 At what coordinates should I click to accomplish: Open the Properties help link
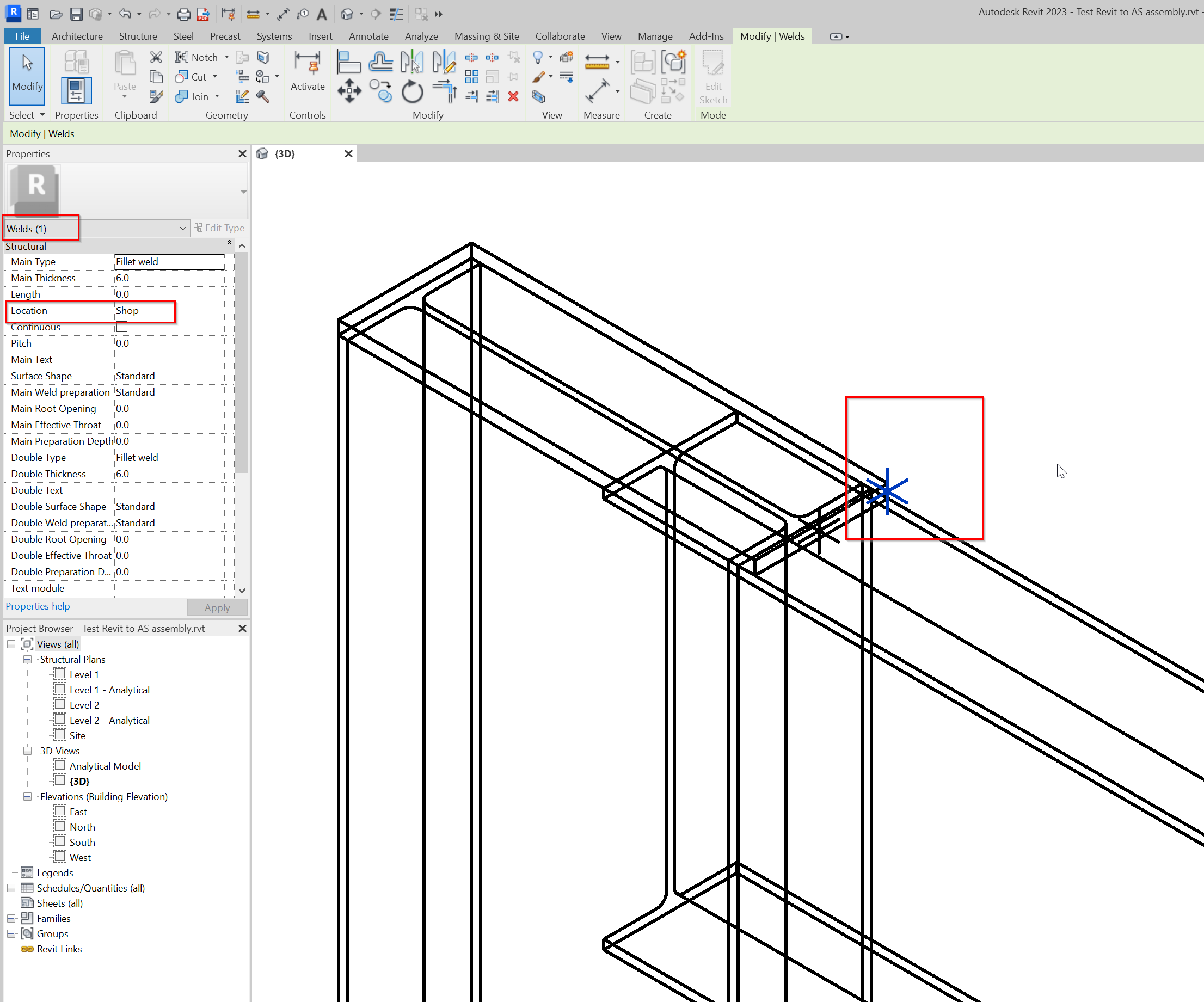point(37,606)
